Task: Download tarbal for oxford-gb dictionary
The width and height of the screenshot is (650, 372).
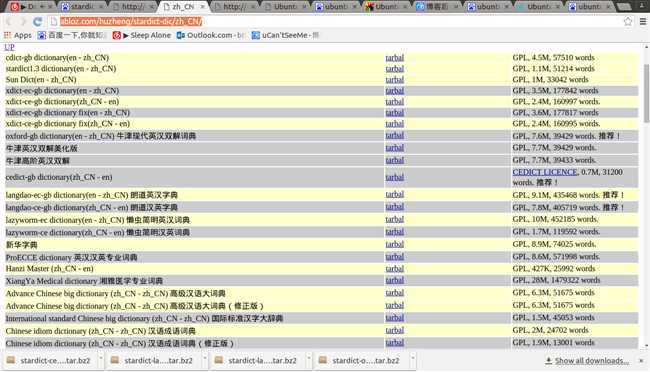Action: [x=395, y=136]
